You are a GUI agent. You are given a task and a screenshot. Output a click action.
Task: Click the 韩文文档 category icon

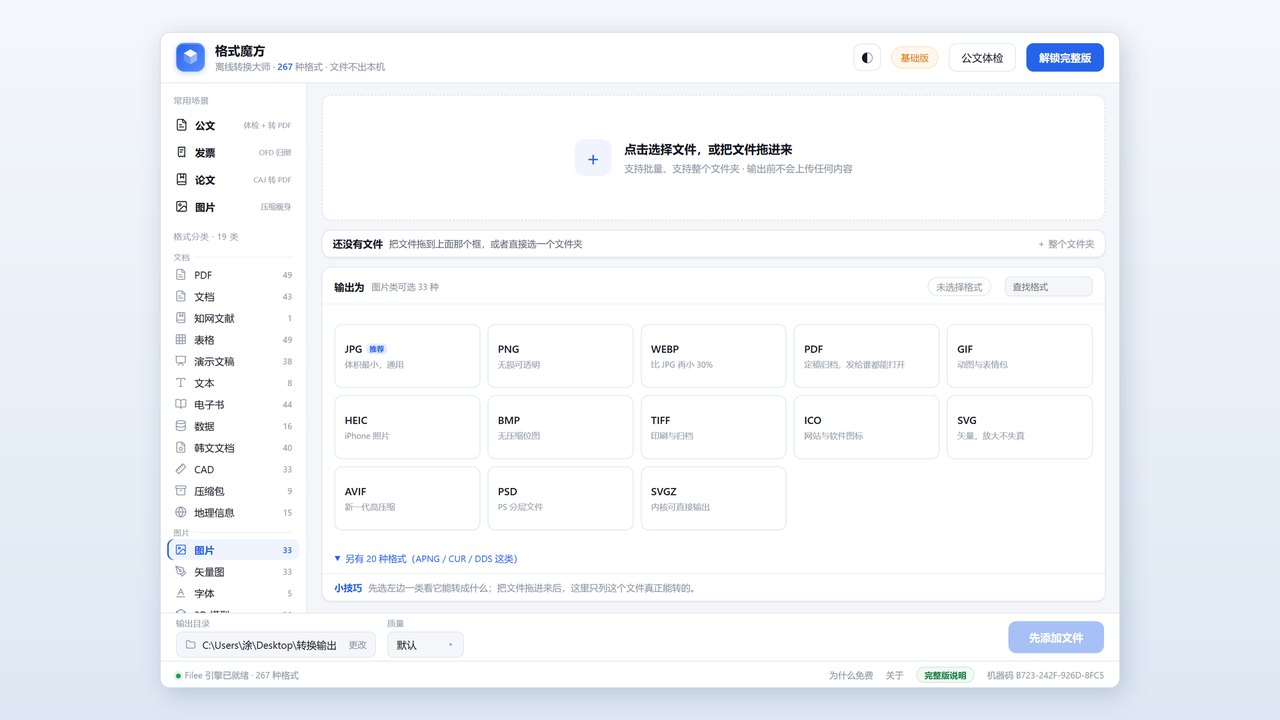click(181, 447)
